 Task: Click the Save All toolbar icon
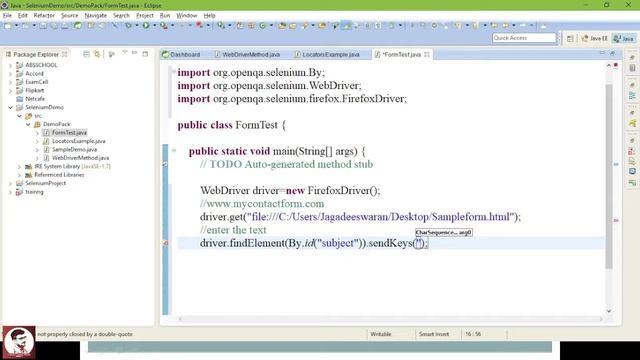coord(54,26)
